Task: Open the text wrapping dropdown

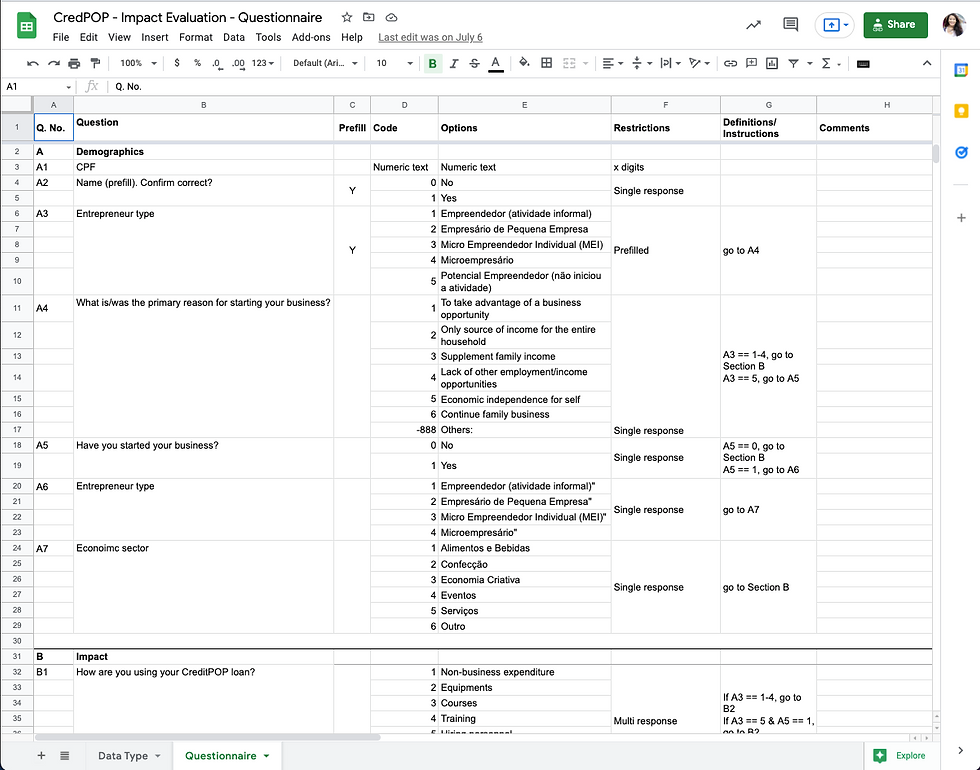Action: 671,63
